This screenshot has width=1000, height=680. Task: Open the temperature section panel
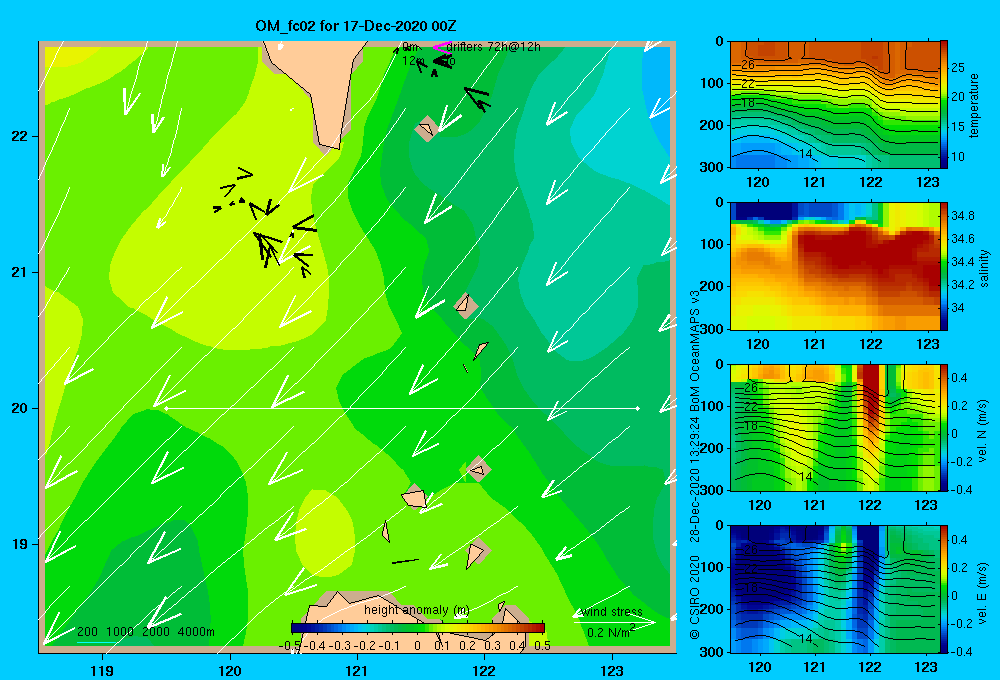[x=834, y=105]
